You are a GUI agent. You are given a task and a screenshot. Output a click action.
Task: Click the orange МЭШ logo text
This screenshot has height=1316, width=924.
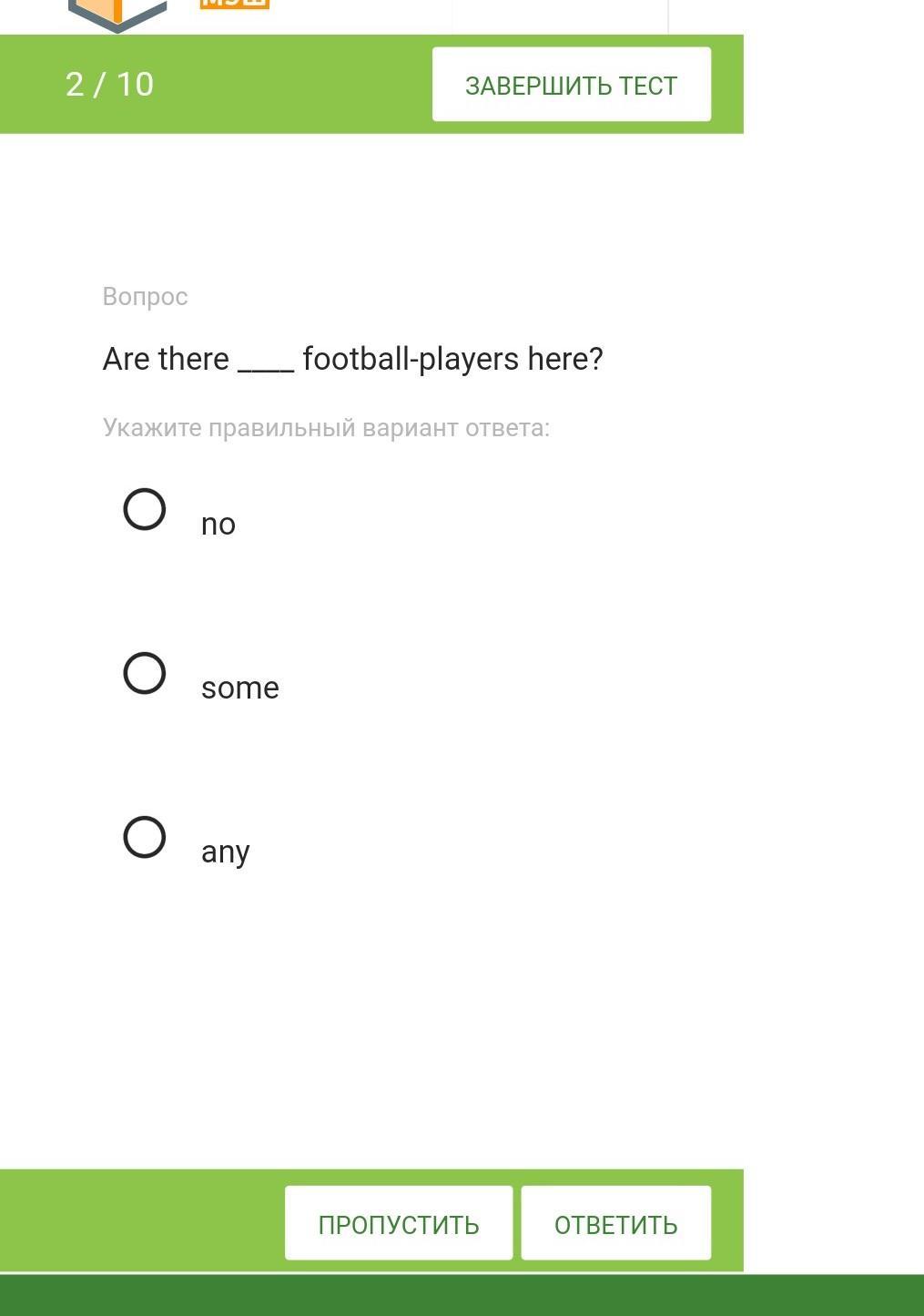coord(234,4)
